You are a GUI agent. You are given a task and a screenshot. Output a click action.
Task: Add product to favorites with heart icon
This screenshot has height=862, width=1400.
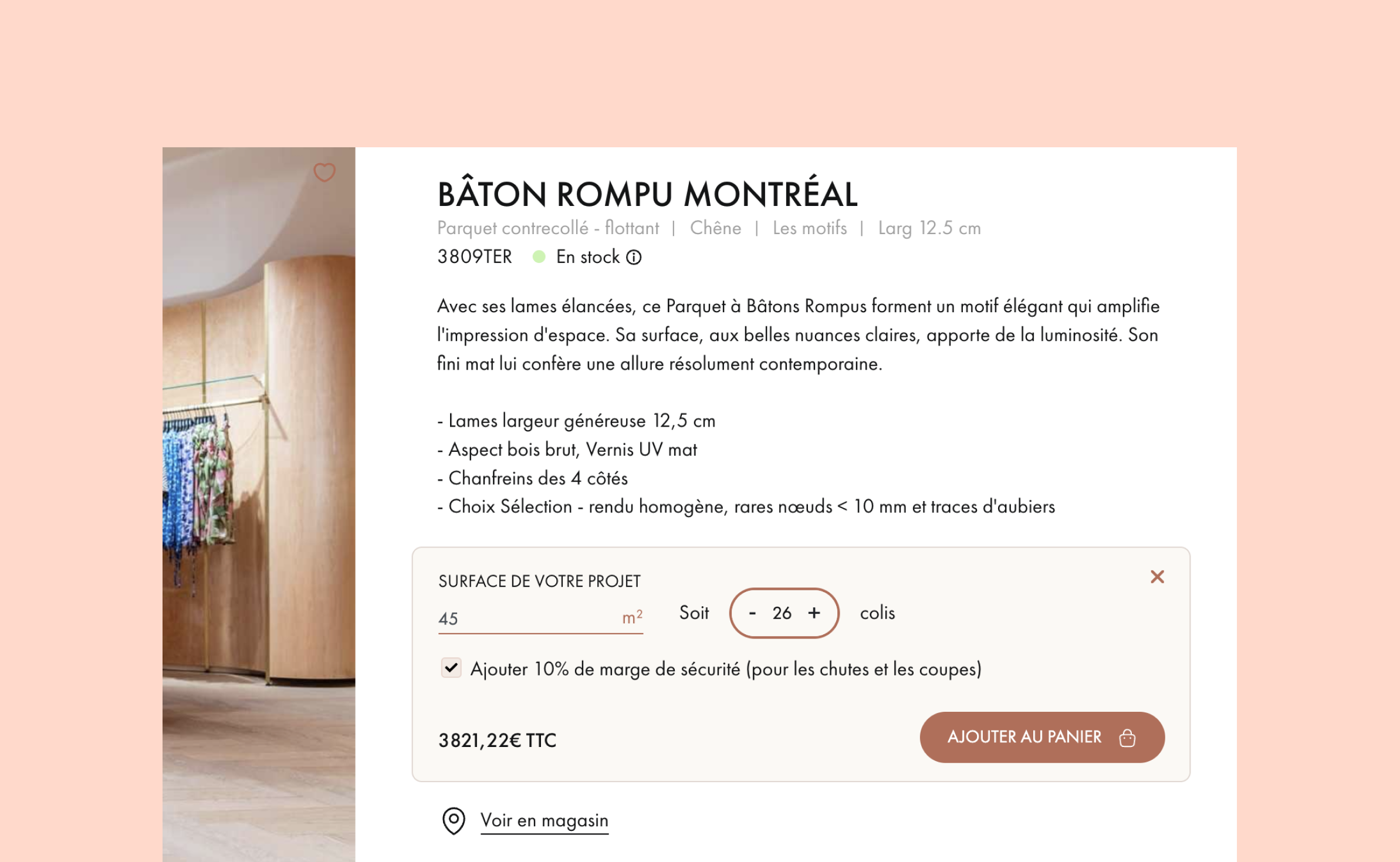click(324, 172)
